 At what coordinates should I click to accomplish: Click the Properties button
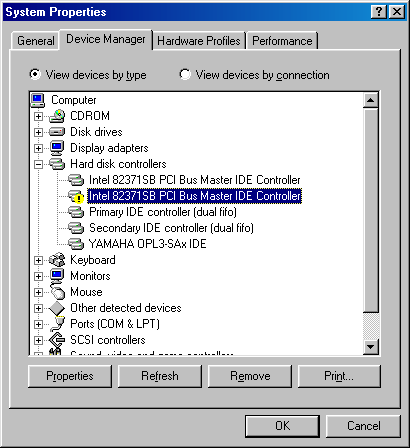point(70,376)
